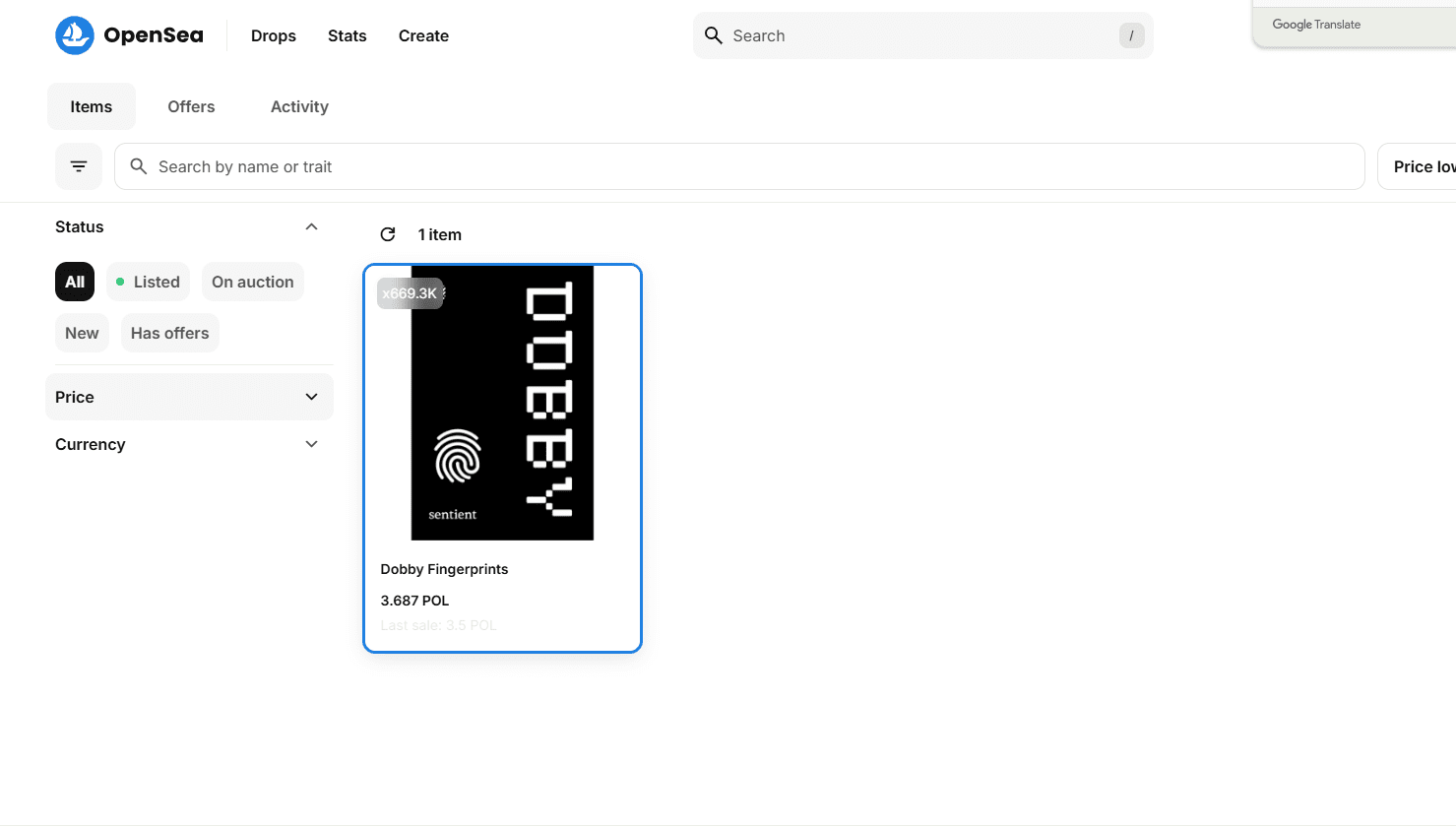This screenshot has width=1456, height=828.
Task: Select the All status filter
Action: click(75, 282)
